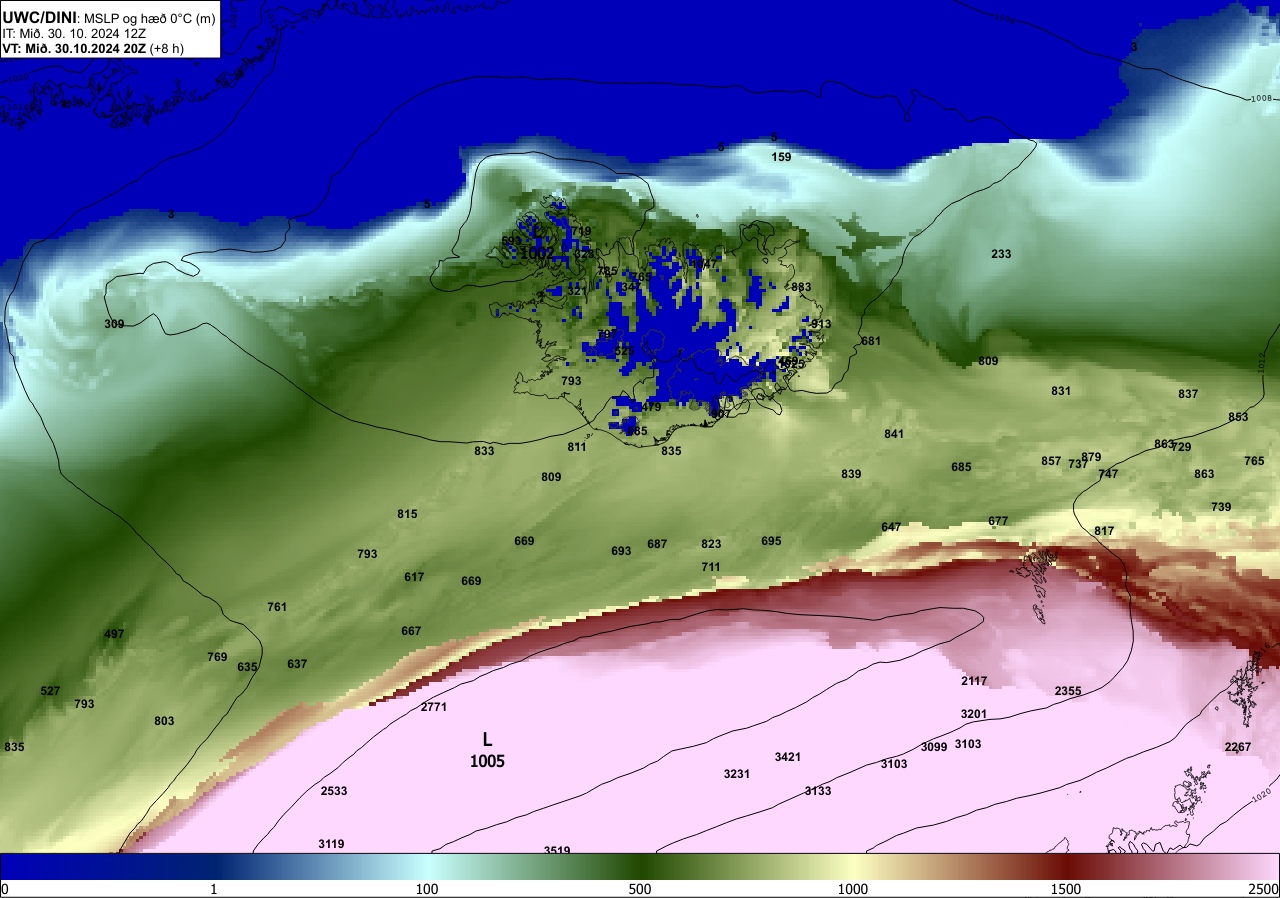This screenshot has height=898, width=1280.
Task: Click the freezing level value 2533
Action: click(334, 791)
